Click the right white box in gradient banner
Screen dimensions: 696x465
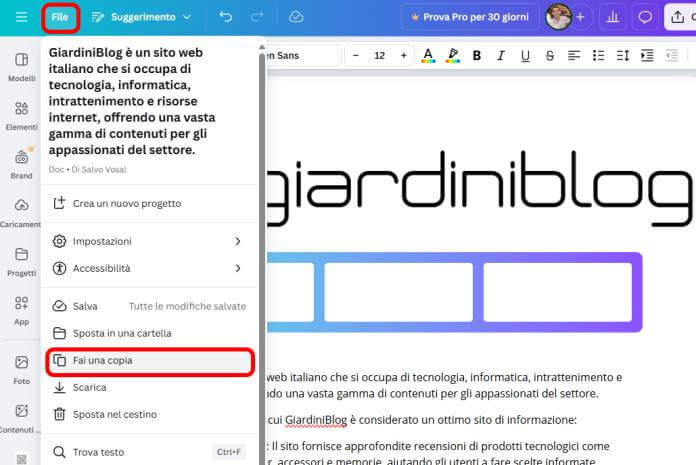pyautogui.click(x=558, y=292)
